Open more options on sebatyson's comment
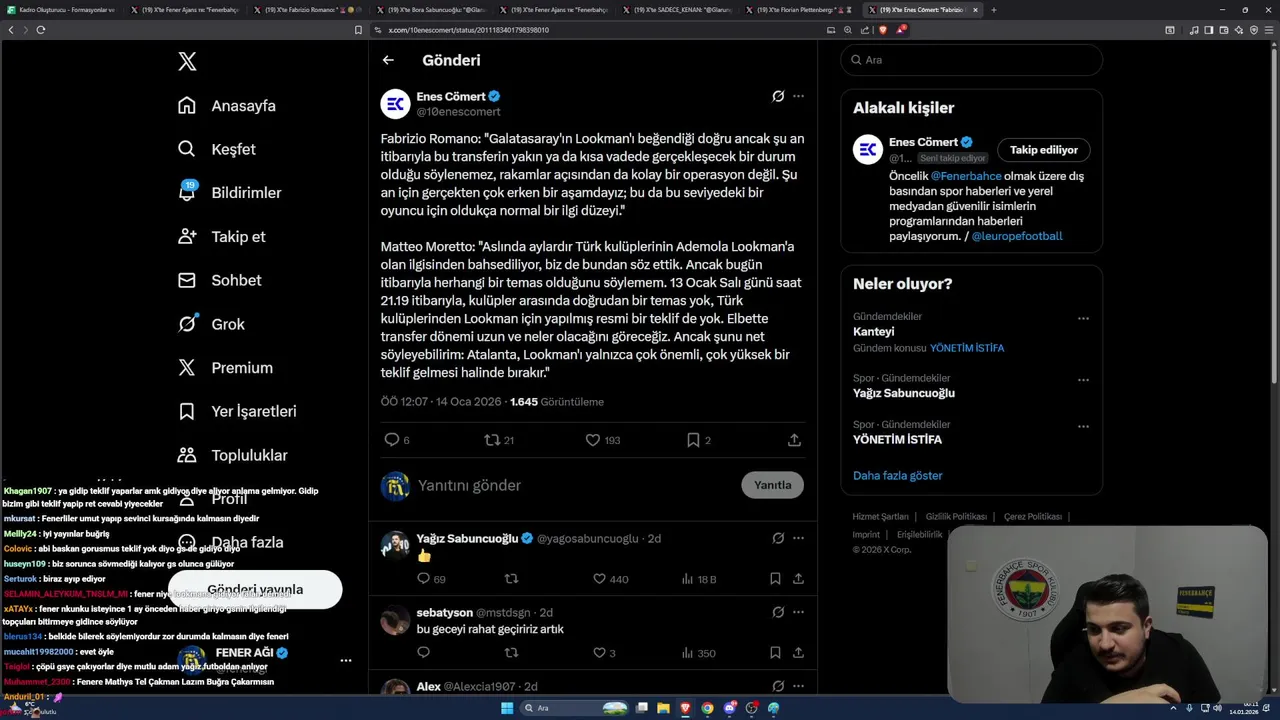The height and width of the screenshot is (720, 1280). (x=798, y=612)
